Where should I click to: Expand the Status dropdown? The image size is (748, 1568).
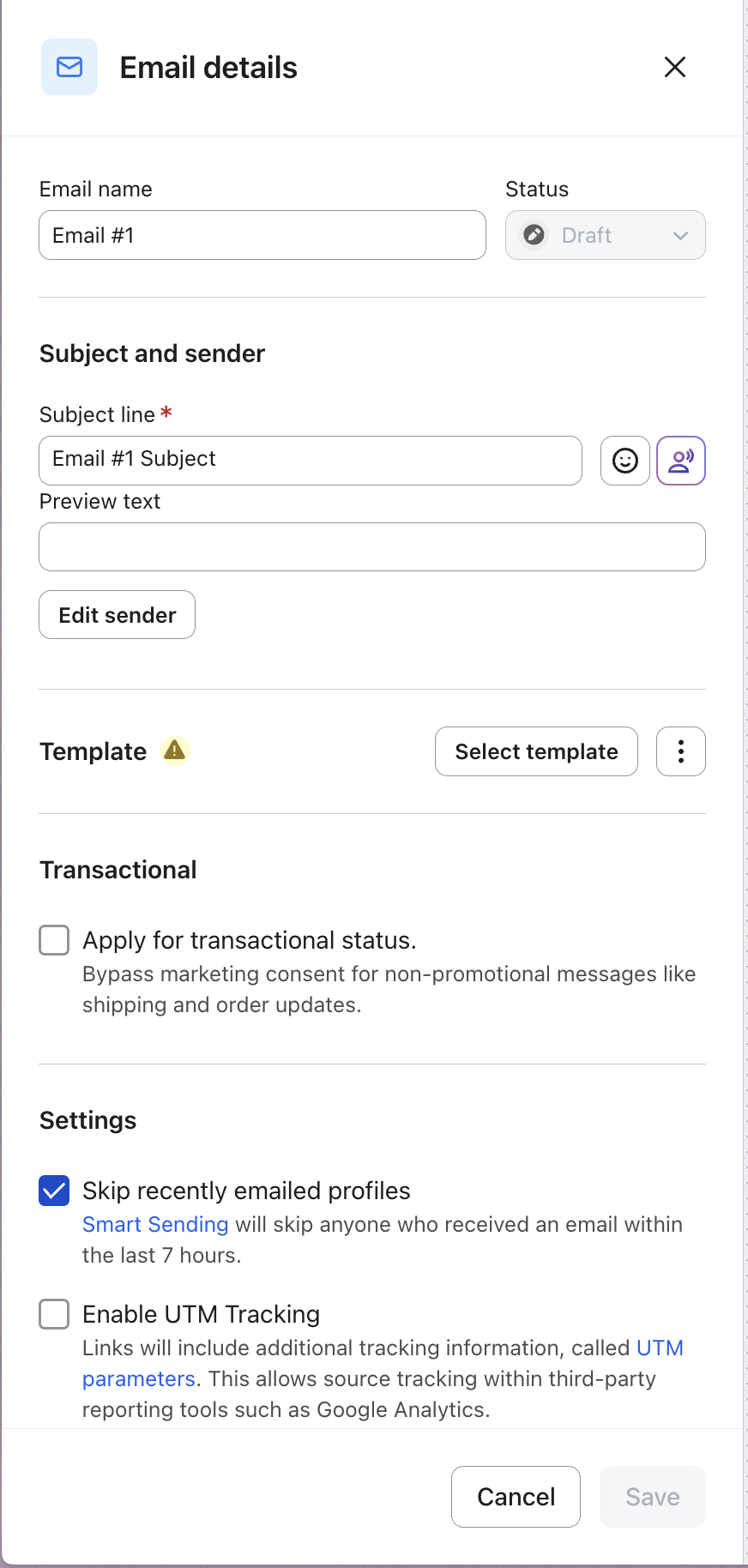(605, 235)
